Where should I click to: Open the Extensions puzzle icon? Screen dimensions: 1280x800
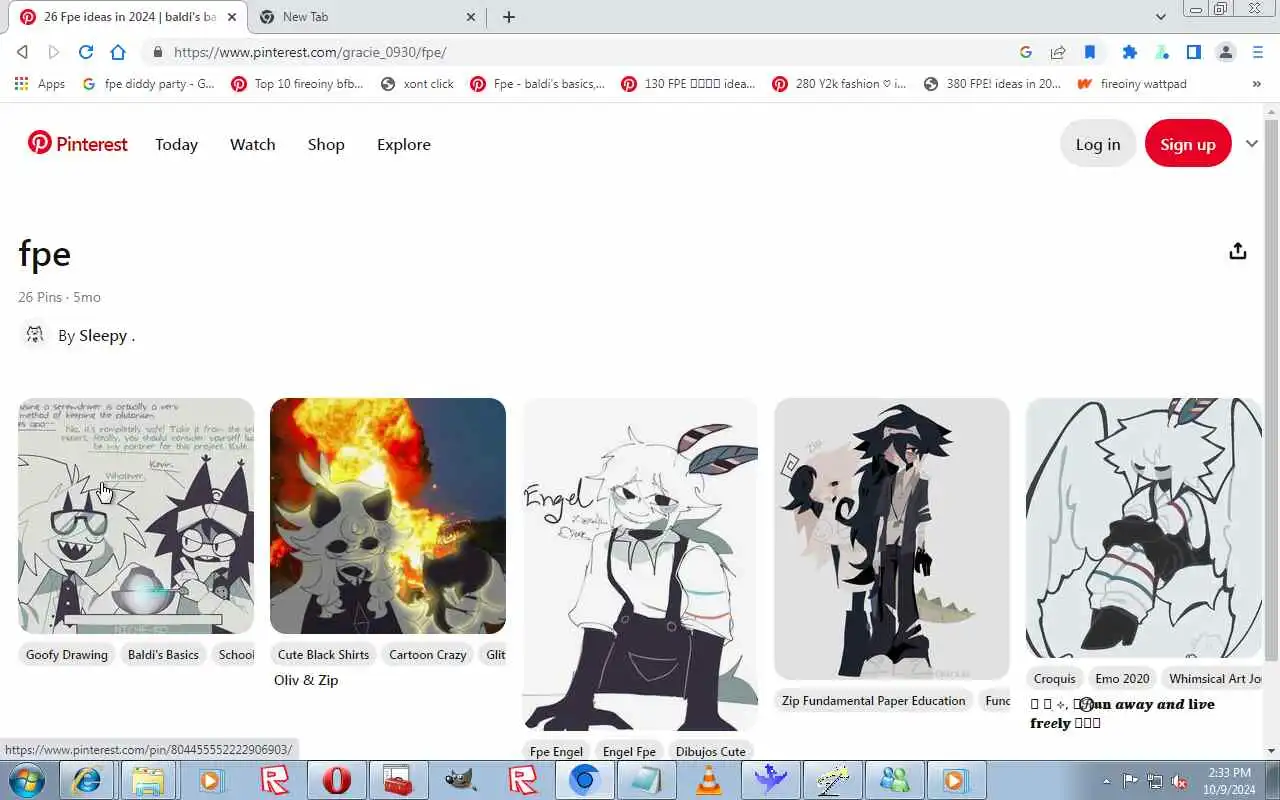click(1130, 52)
